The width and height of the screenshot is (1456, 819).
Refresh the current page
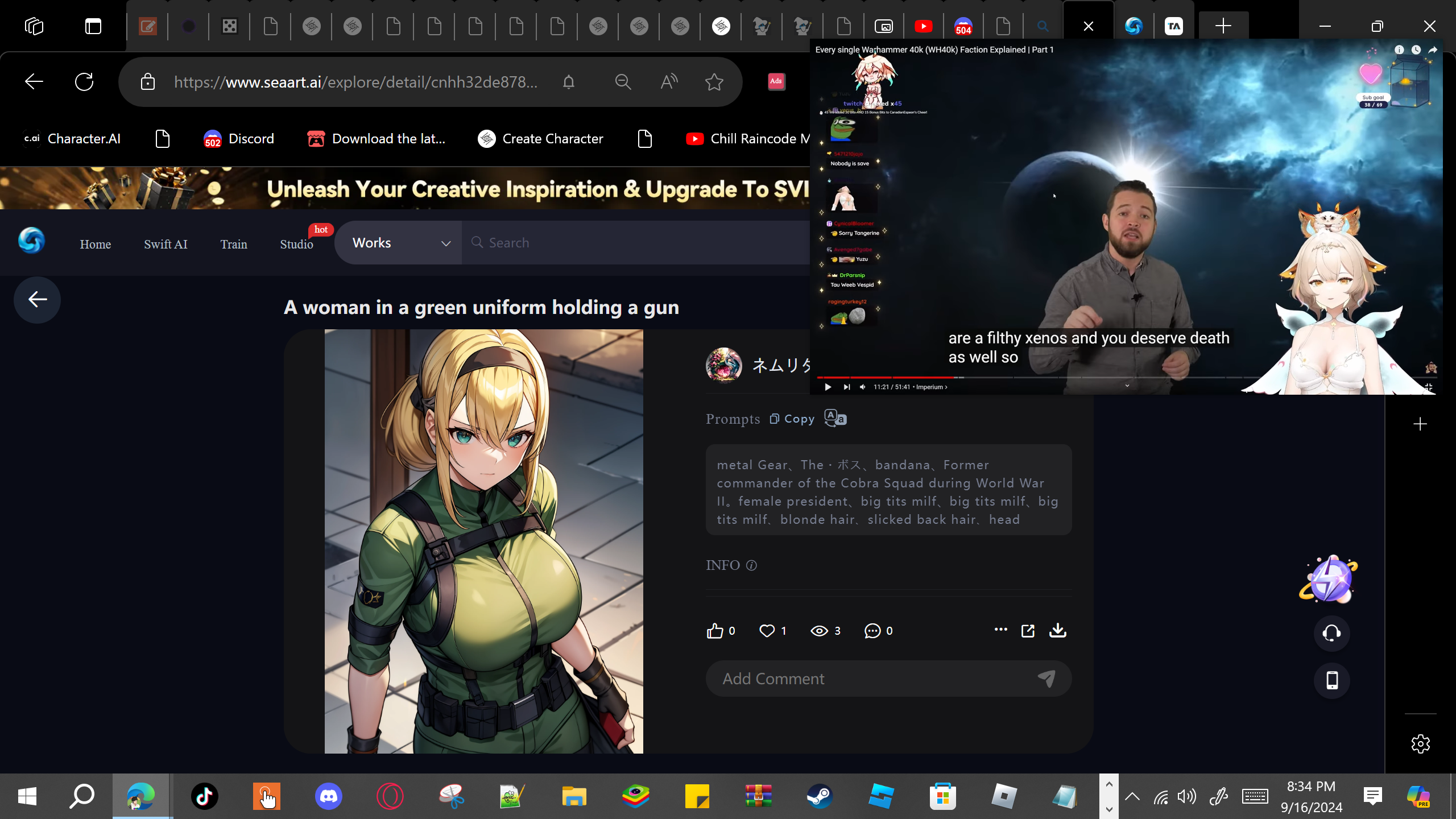point(84,82)
